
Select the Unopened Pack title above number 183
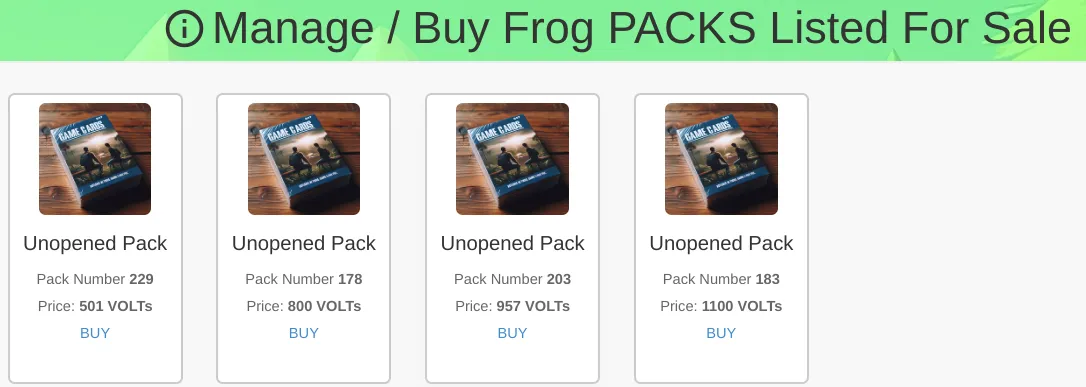pos(721,244)
